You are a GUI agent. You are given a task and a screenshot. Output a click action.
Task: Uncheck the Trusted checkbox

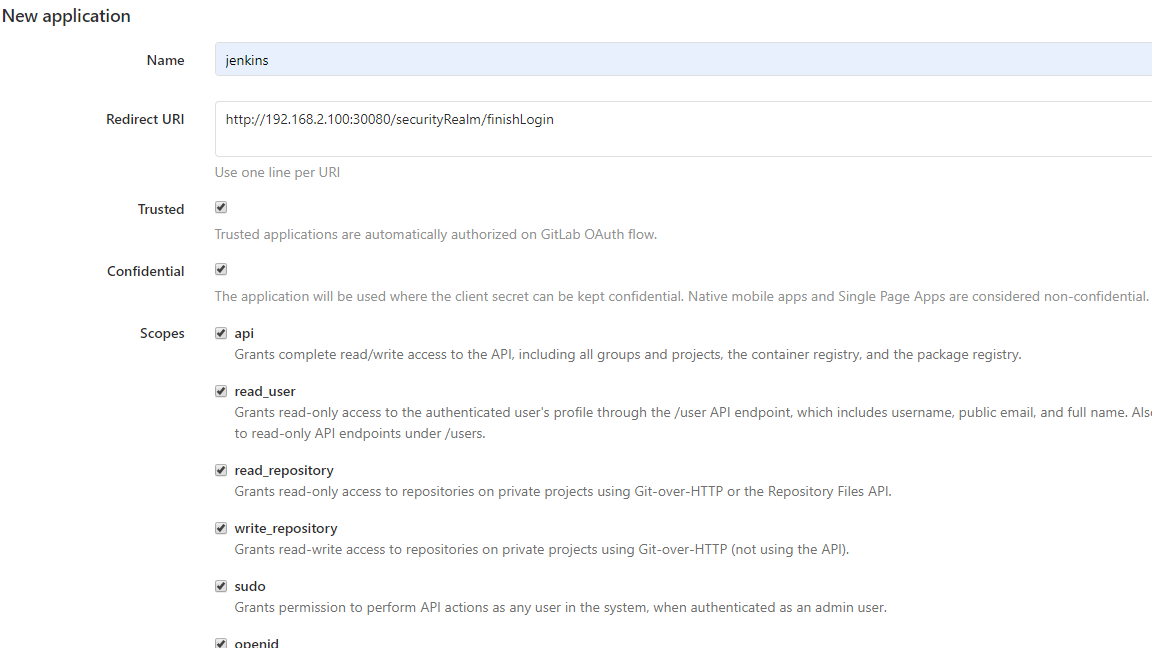coord(221,208)
